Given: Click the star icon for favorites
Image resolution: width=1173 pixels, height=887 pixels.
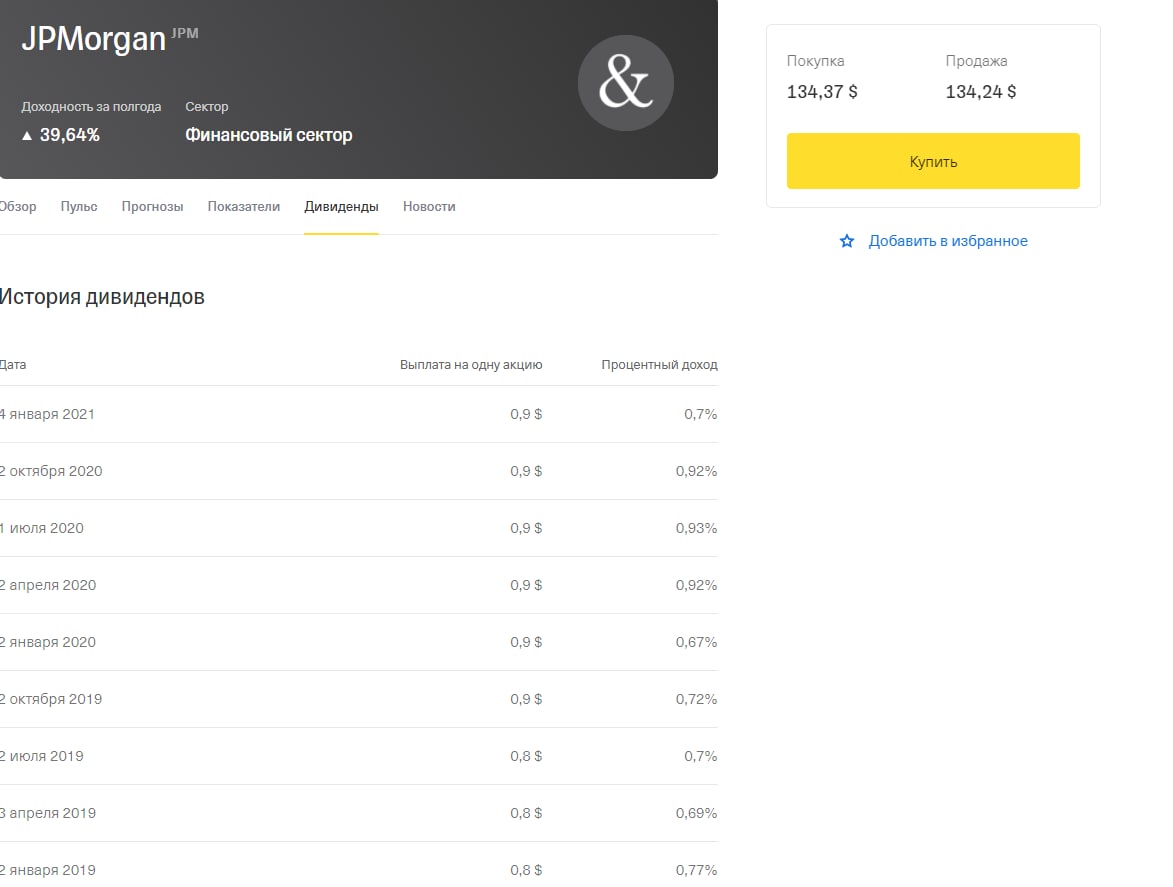Looking at the screenshot, I should pyautogui.click(x=847, y=241).
